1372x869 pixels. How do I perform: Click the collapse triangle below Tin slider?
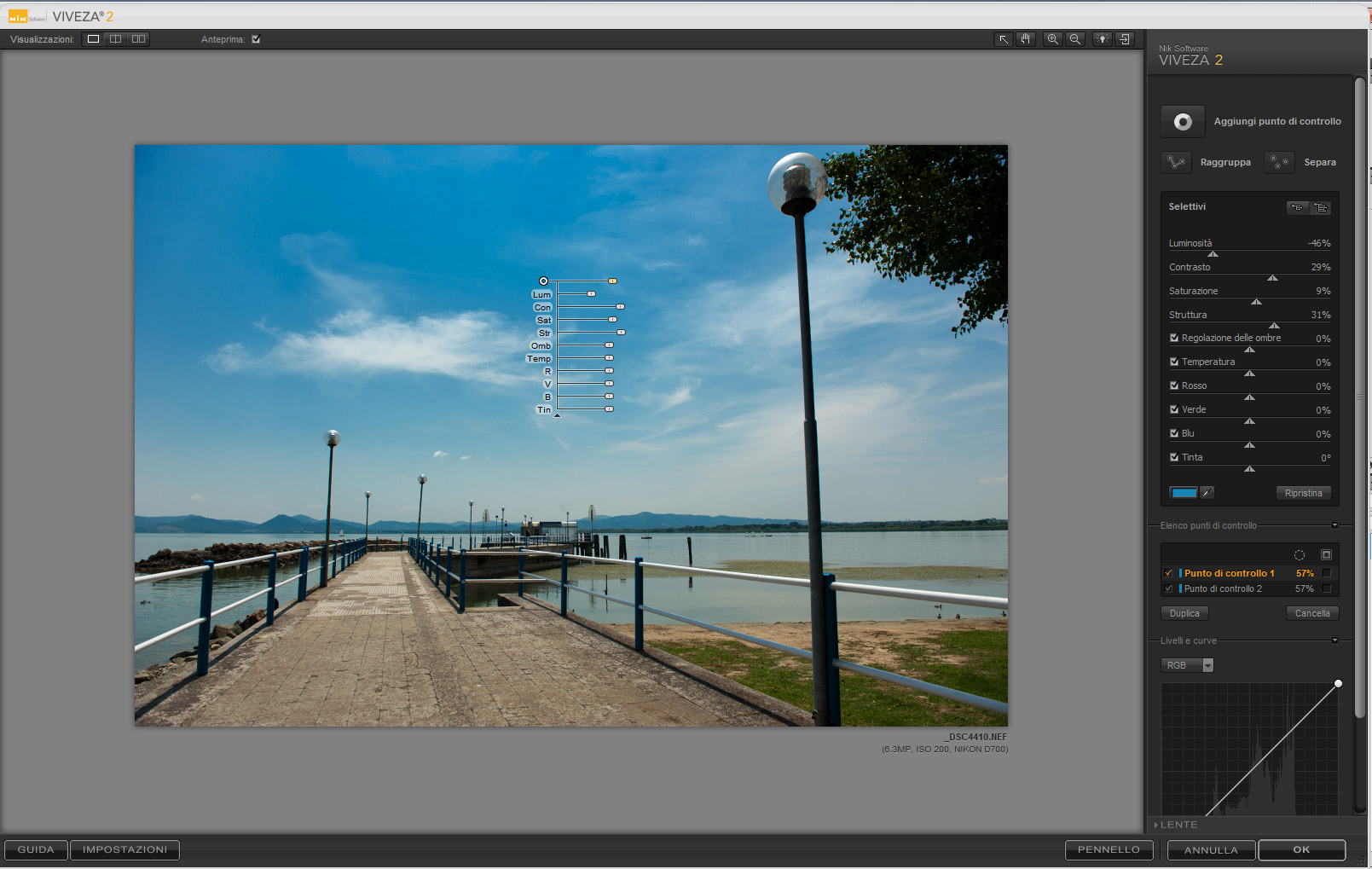tap(558, 415)
